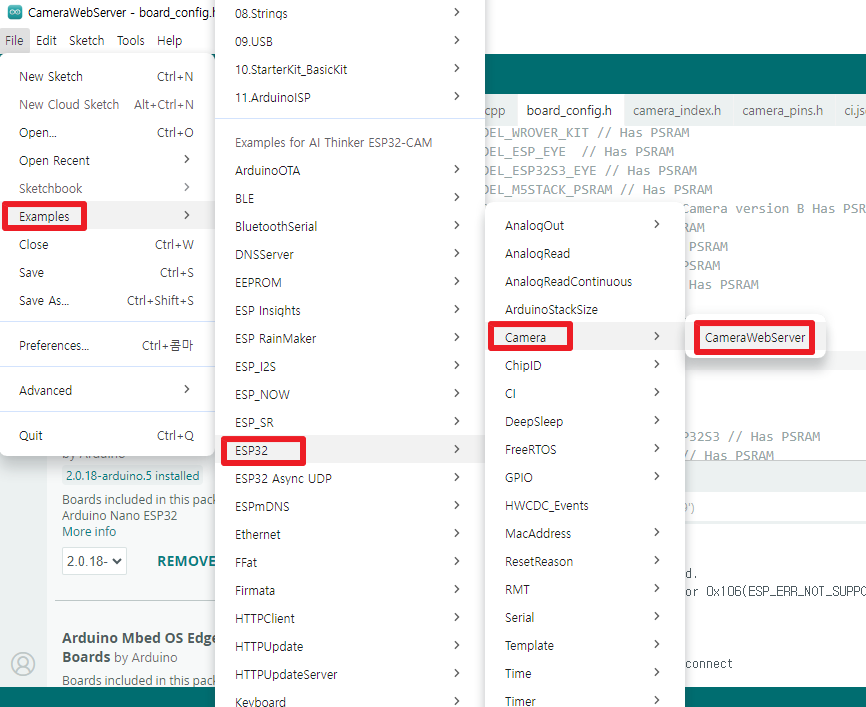Choose New Sketch from File menu
Screen dimensions: 866x707
point(107,76)
